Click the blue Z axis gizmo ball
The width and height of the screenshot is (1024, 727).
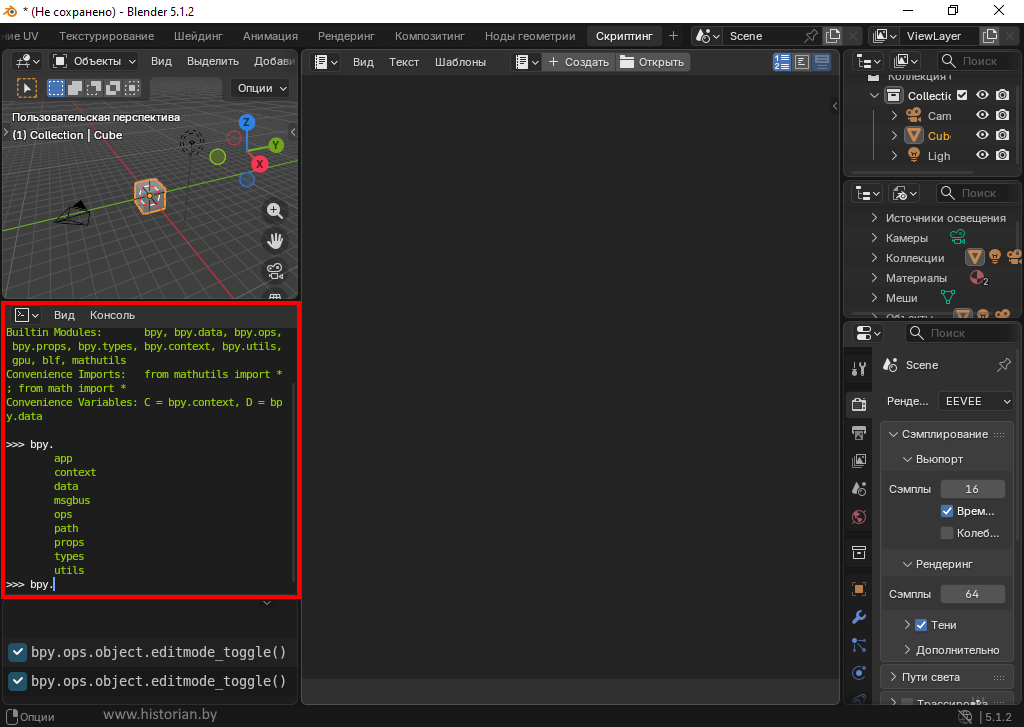(x=246, y=122)
